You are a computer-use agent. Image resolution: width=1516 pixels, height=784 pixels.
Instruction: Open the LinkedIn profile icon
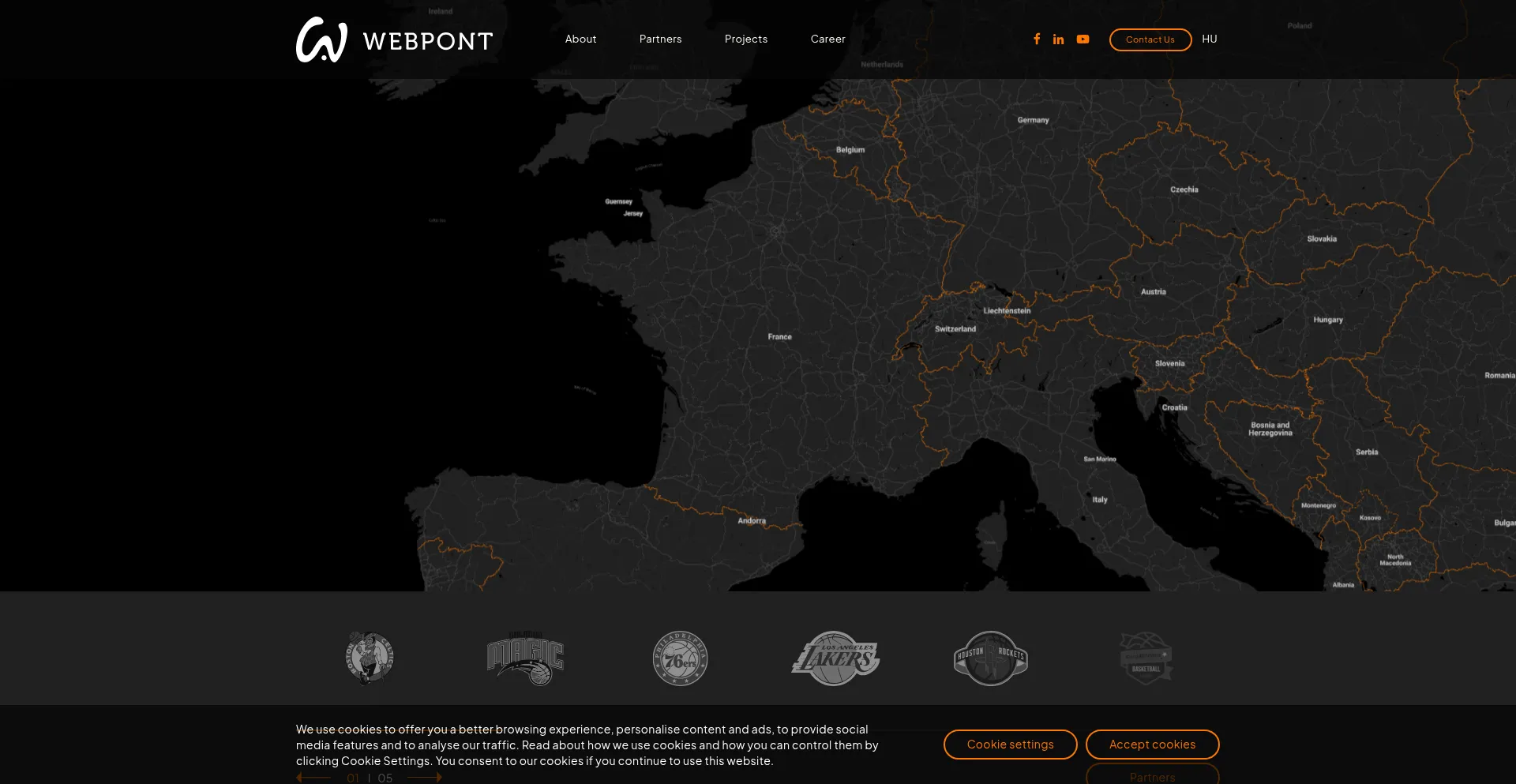tap(1058, 39)
